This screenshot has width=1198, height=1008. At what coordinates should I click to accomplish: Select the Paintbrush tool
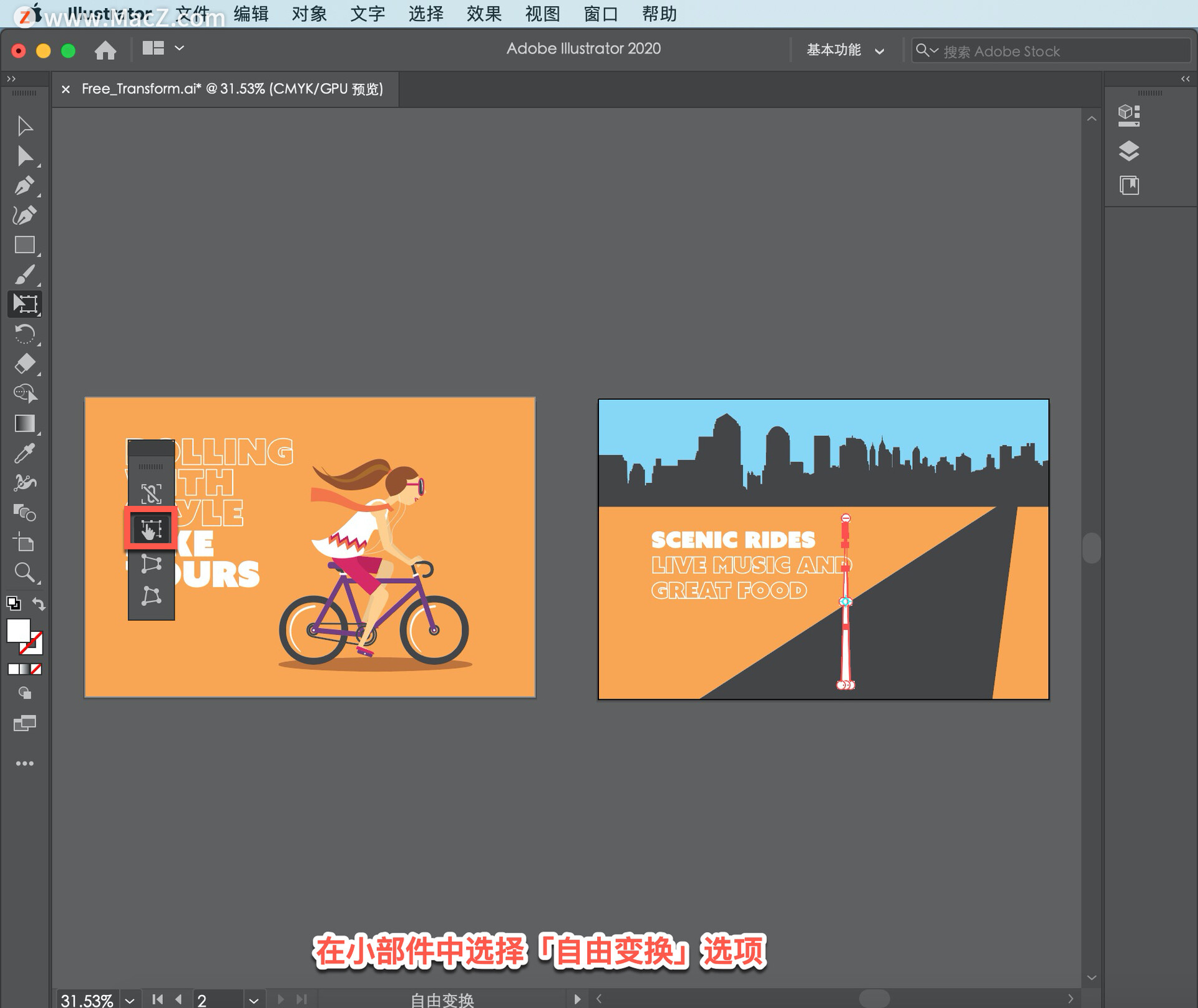[x=25, y=274]
